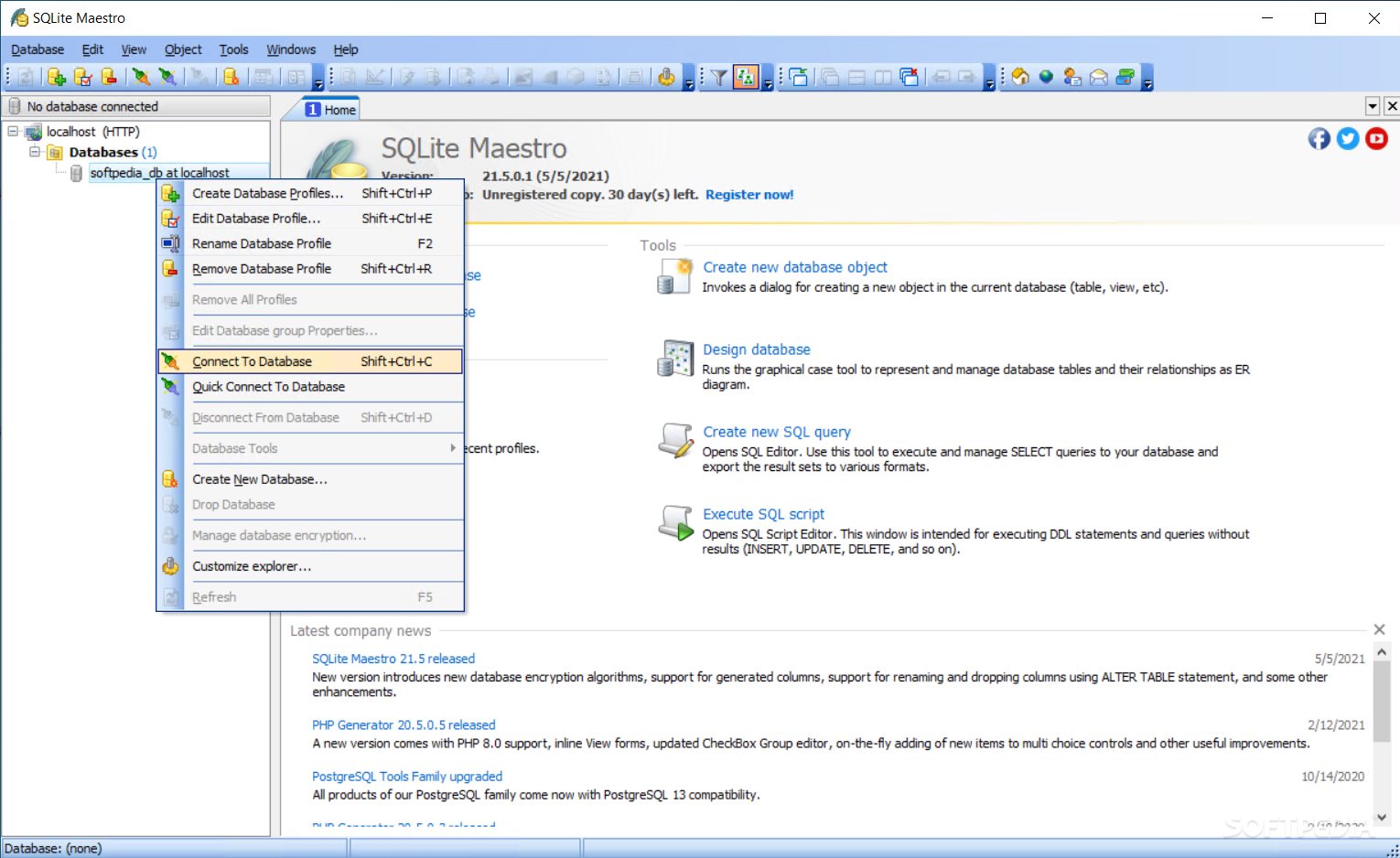Open the View menu
This screenshot has width=1400, height=858.
[x=134, y=49]
